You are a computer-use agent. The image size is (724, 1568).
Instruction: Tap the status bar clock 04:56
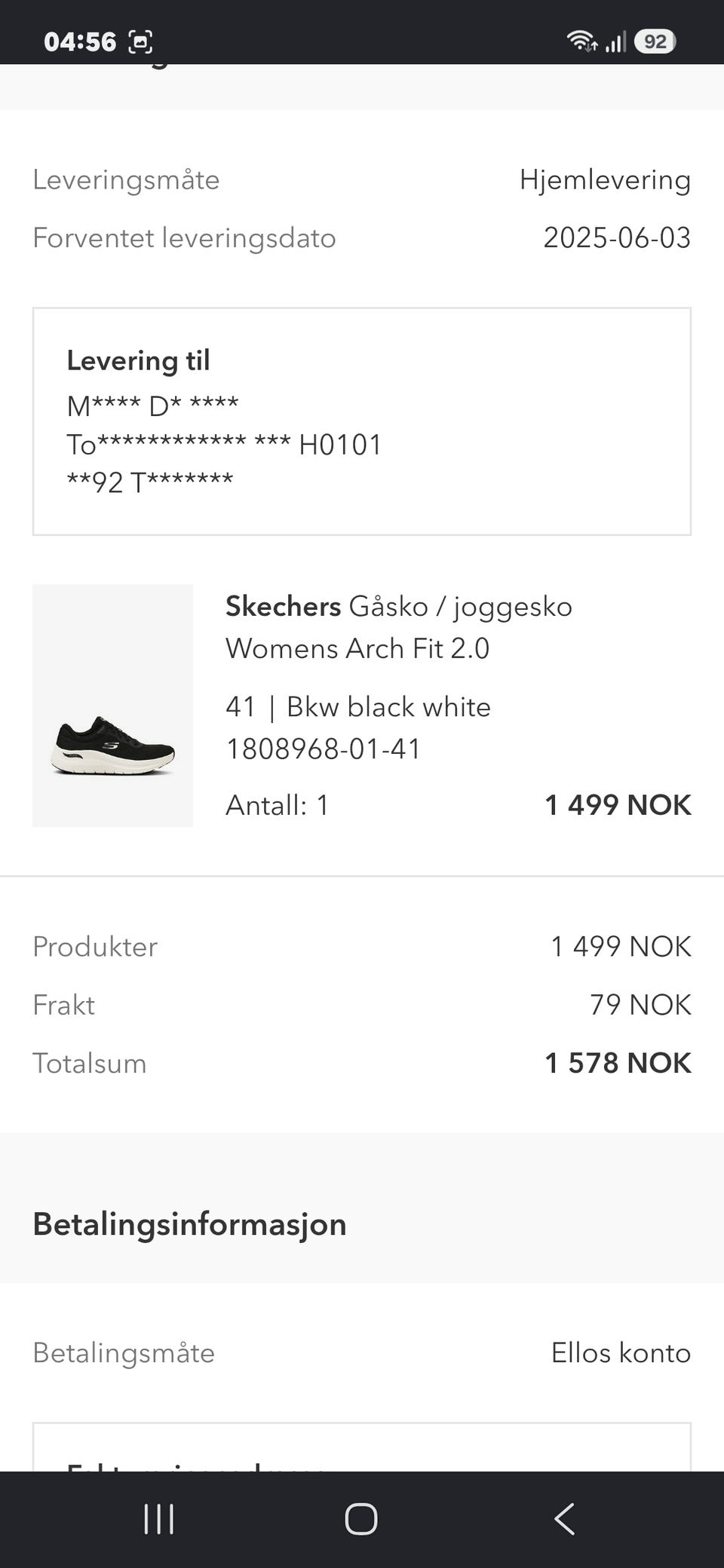tap(80, 41)
